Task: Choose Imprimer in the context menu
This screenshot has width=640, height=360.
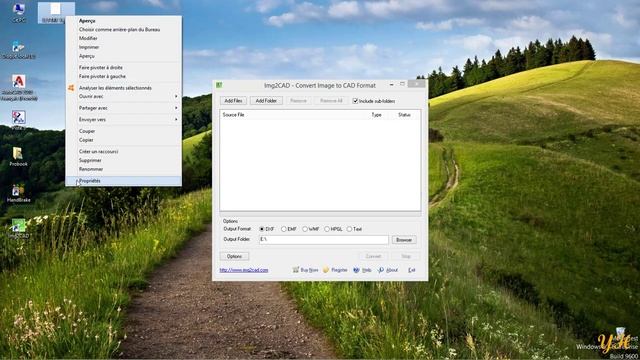Action: [123, 47]
